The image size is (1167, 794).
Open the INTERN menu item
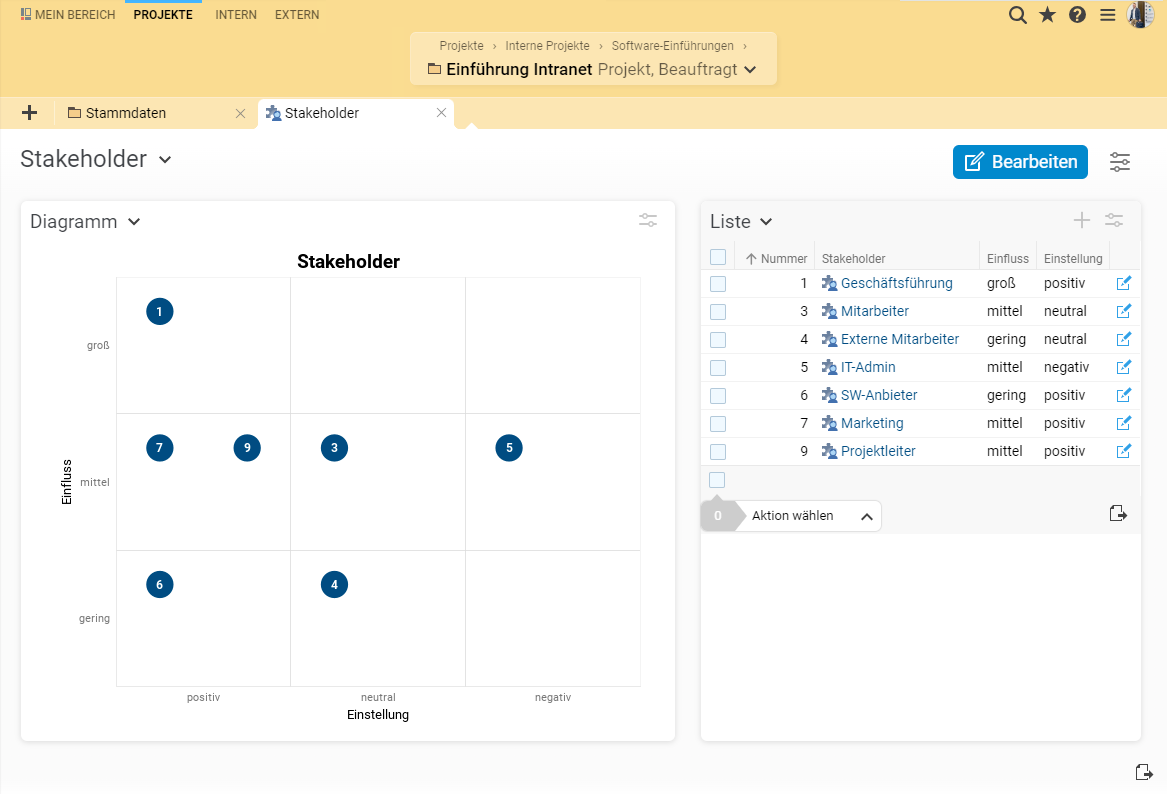[236, 15]
